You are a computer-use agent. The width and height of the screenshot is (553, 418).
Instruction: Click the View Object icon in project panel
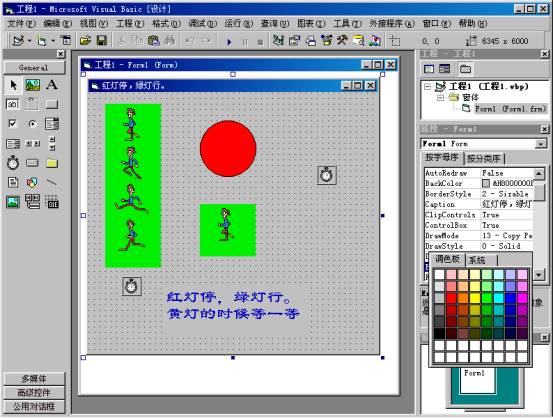point(444,68)
